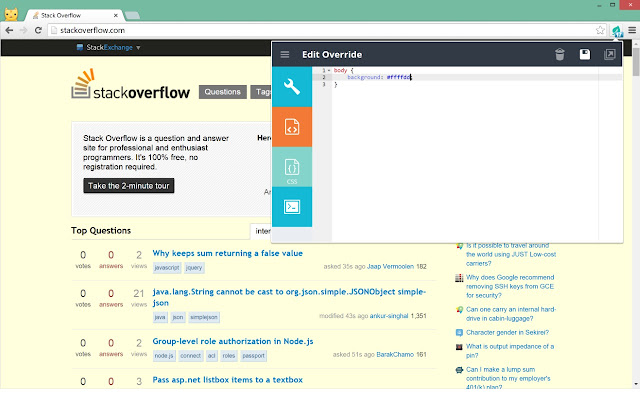Open 'Character gender in Sekirei?' link

click(x=507, y=332)
